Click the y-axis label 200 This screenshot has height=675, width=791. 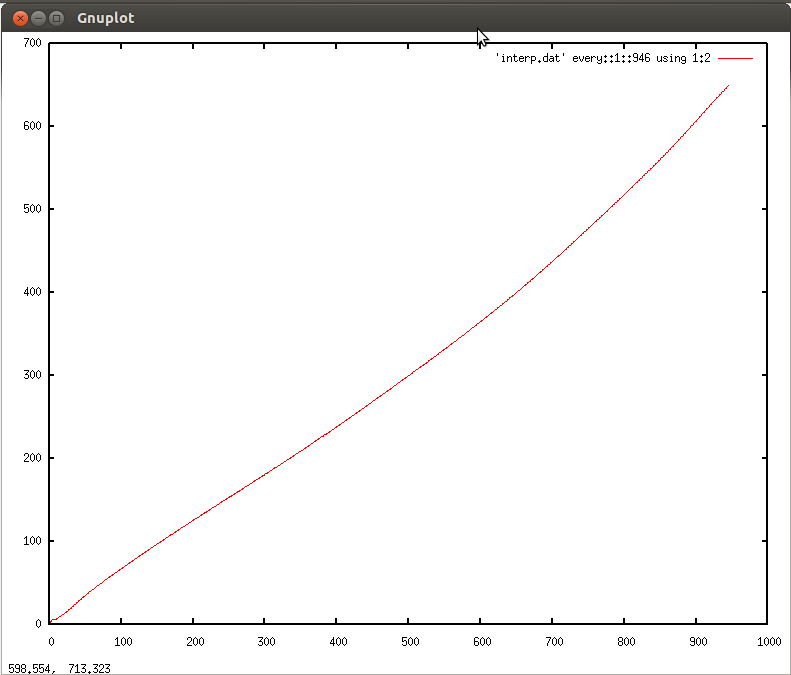click(x=32, y=458)
